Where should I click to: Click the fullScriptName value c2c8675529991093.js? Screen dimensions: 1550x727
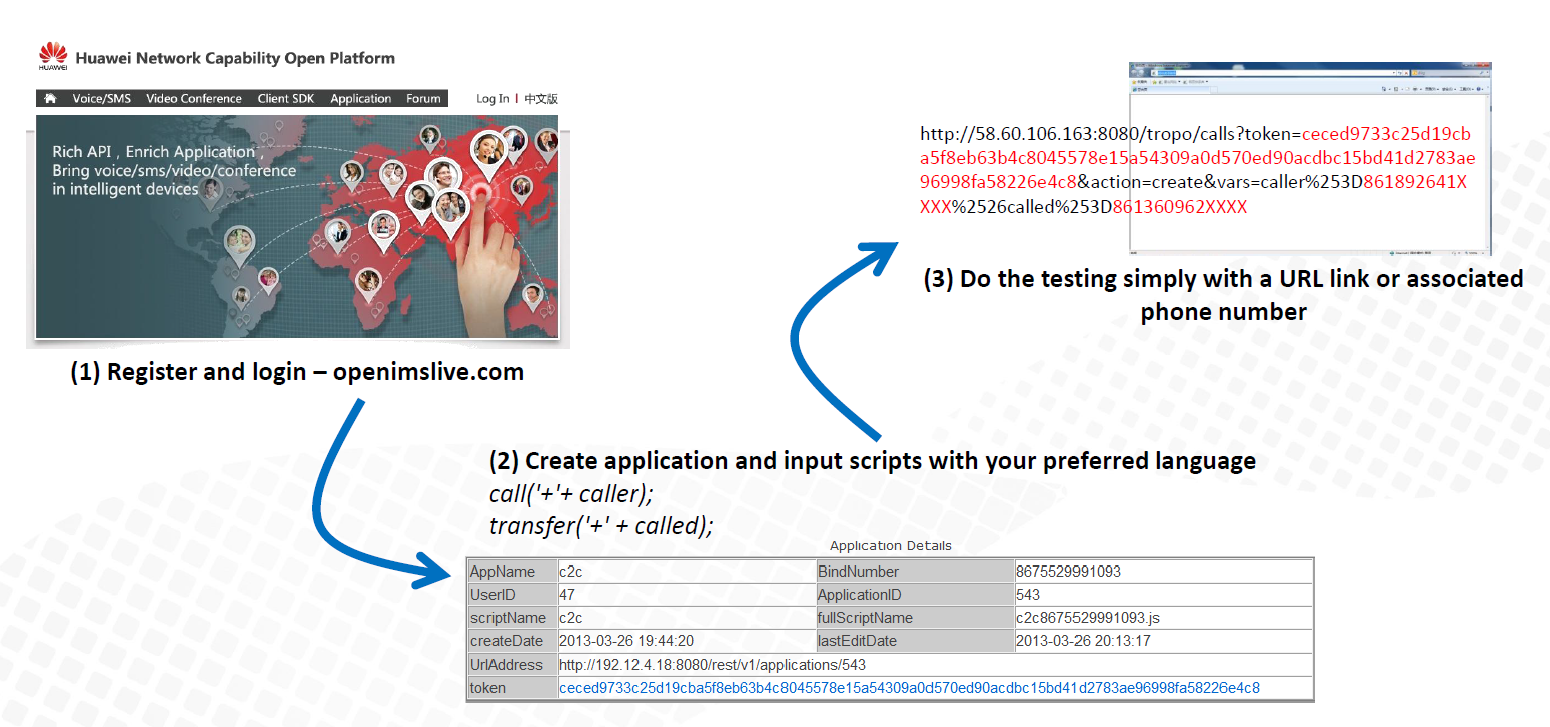click(1086, 618)
